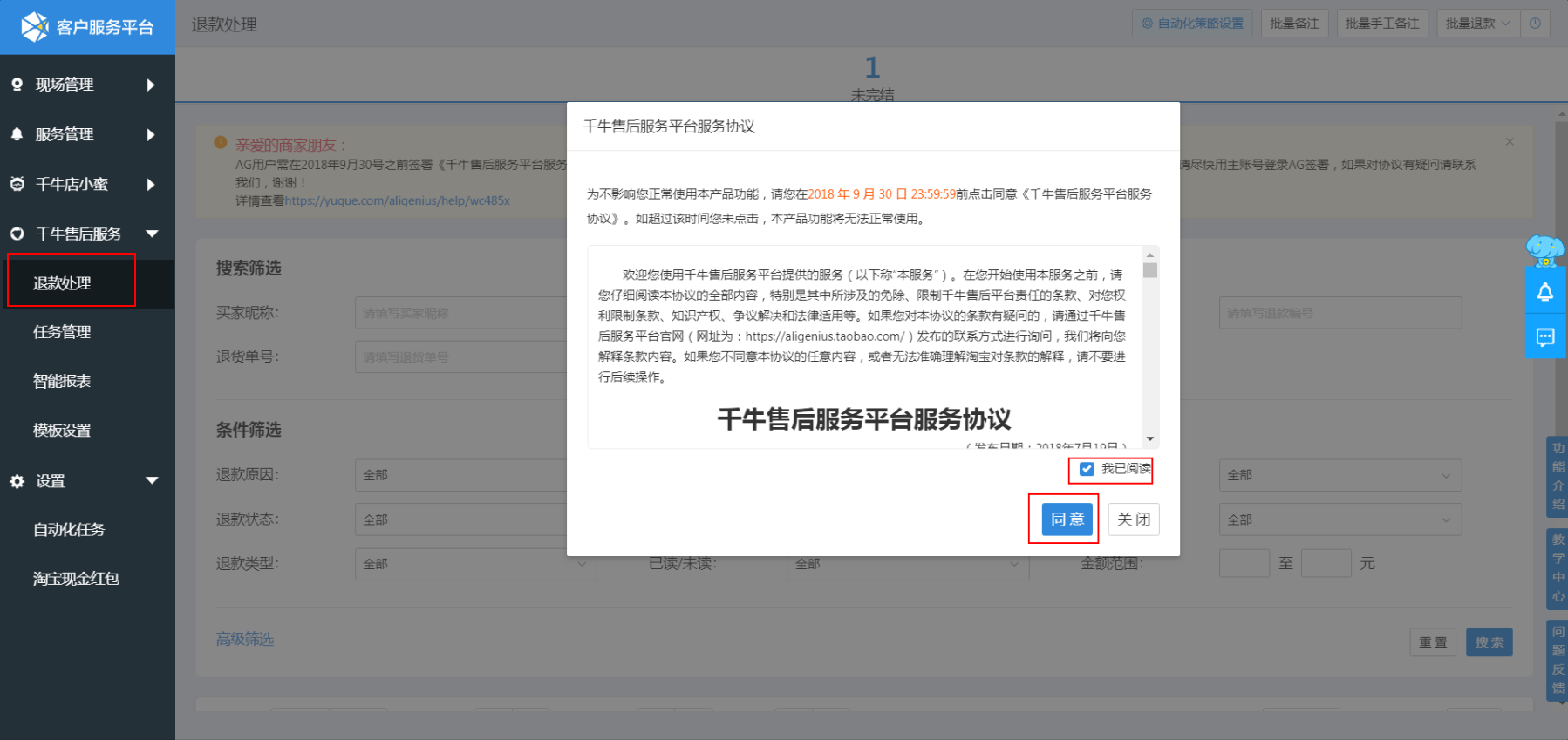
Task: Expand the 千牛店小蜜 menu arrow
Action: point(151,184)
